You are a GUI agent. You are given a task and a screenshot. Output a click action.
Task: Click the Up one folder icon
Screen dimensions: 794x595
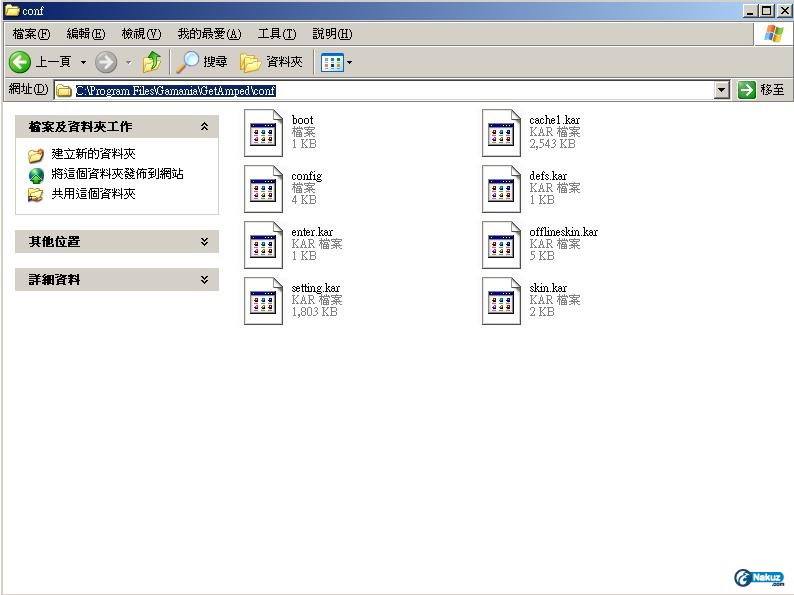click(x=152, y=62)
